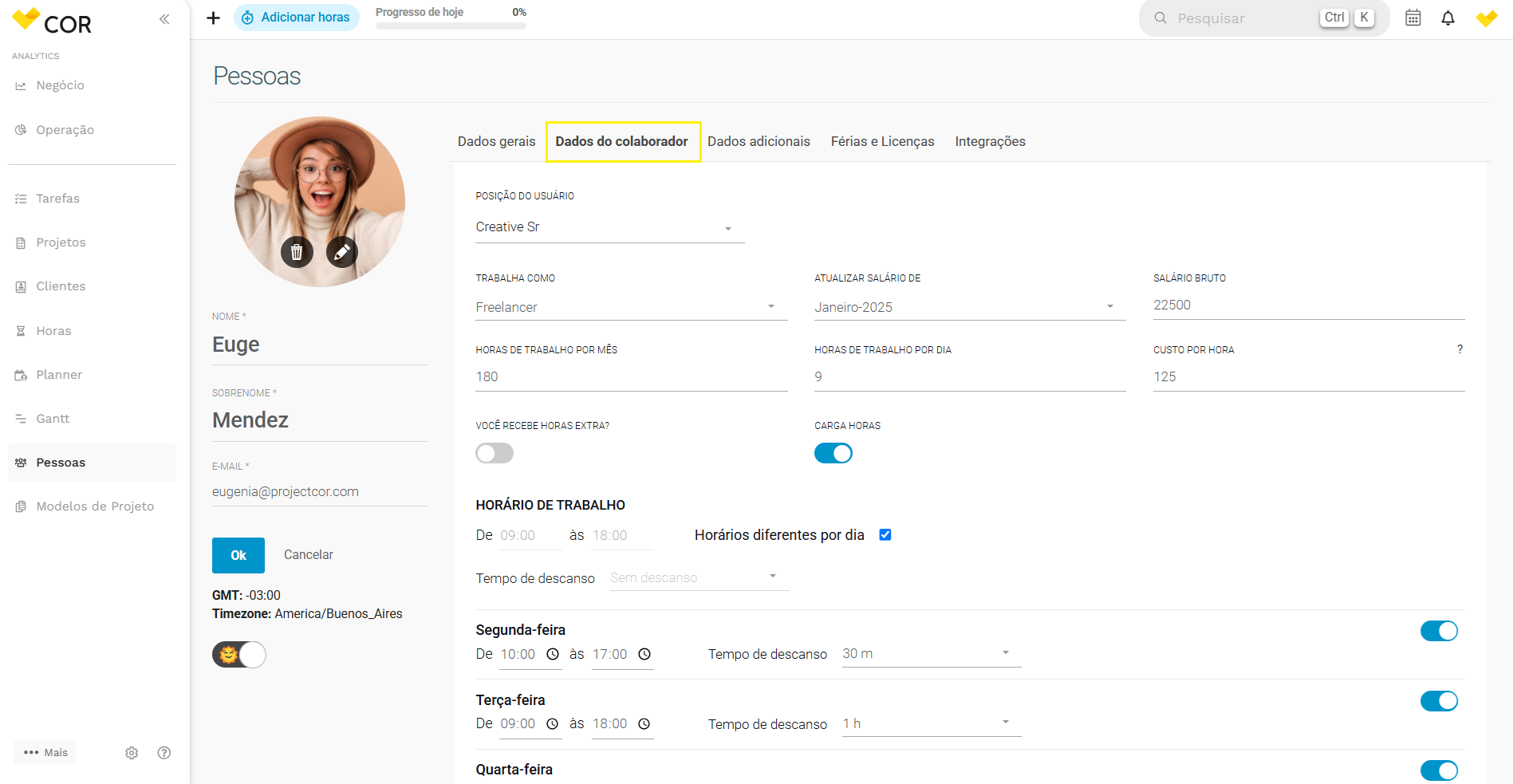Click Cancelar link

point(309,554)
